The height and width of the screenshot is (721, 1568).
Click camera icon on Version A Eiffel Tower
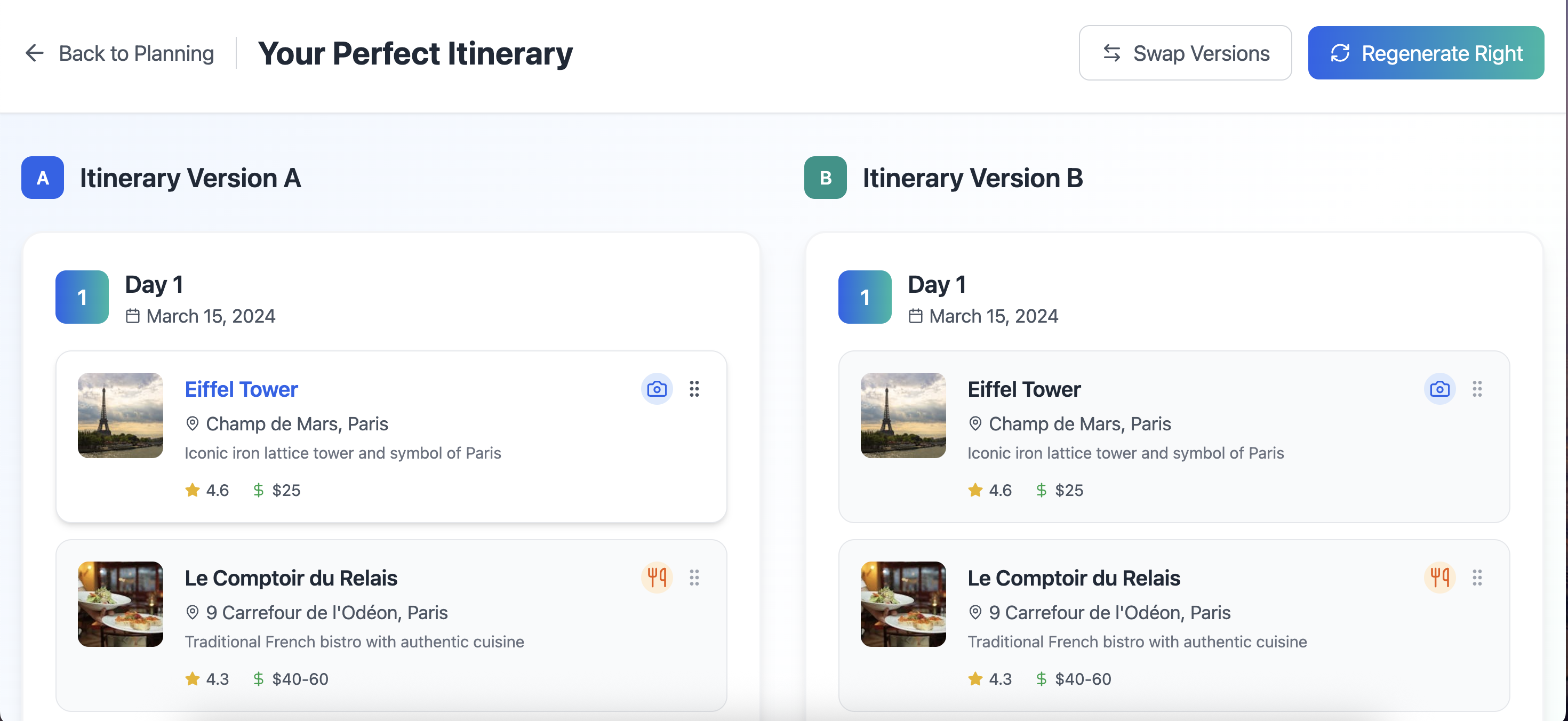pyautogui.click(x=656, y=389)
